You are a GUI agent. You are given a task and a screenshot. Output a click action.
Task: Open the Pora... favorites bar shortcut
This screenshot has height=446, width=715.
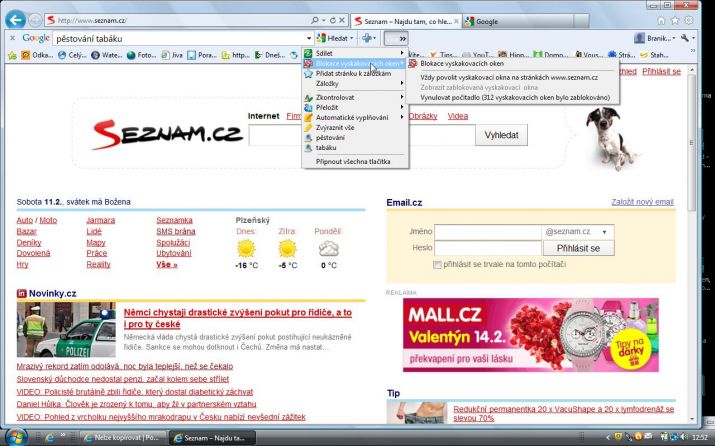coord(202,55)
